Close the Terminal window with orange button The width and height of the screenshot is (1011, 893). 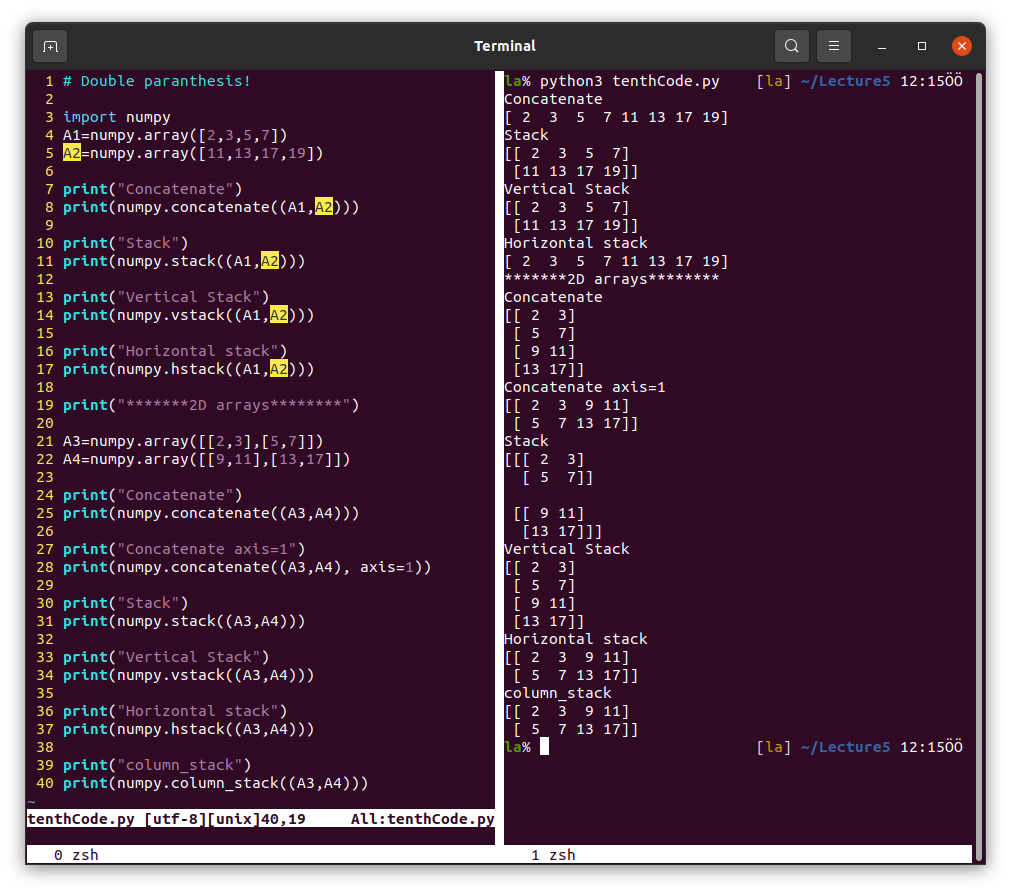(x=961, y=46)
